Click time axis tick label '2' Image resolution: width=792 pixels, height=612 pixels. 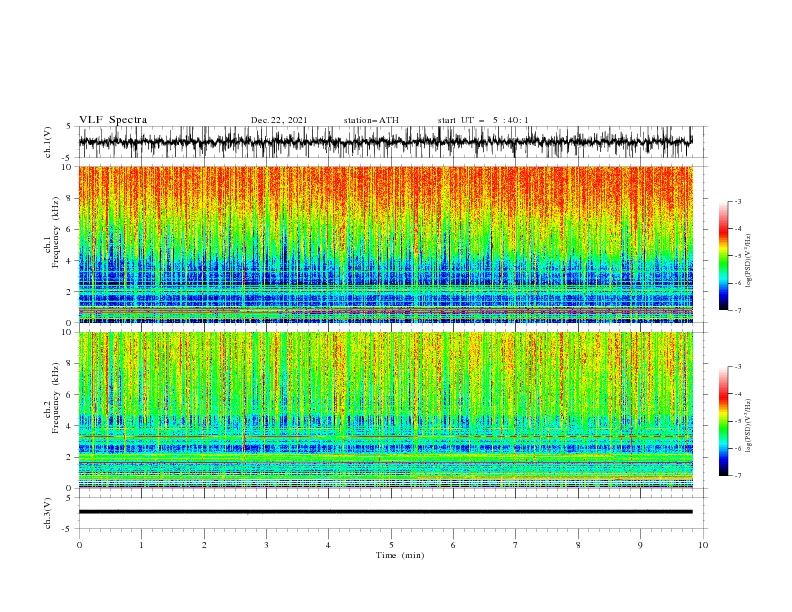(204, 545)
